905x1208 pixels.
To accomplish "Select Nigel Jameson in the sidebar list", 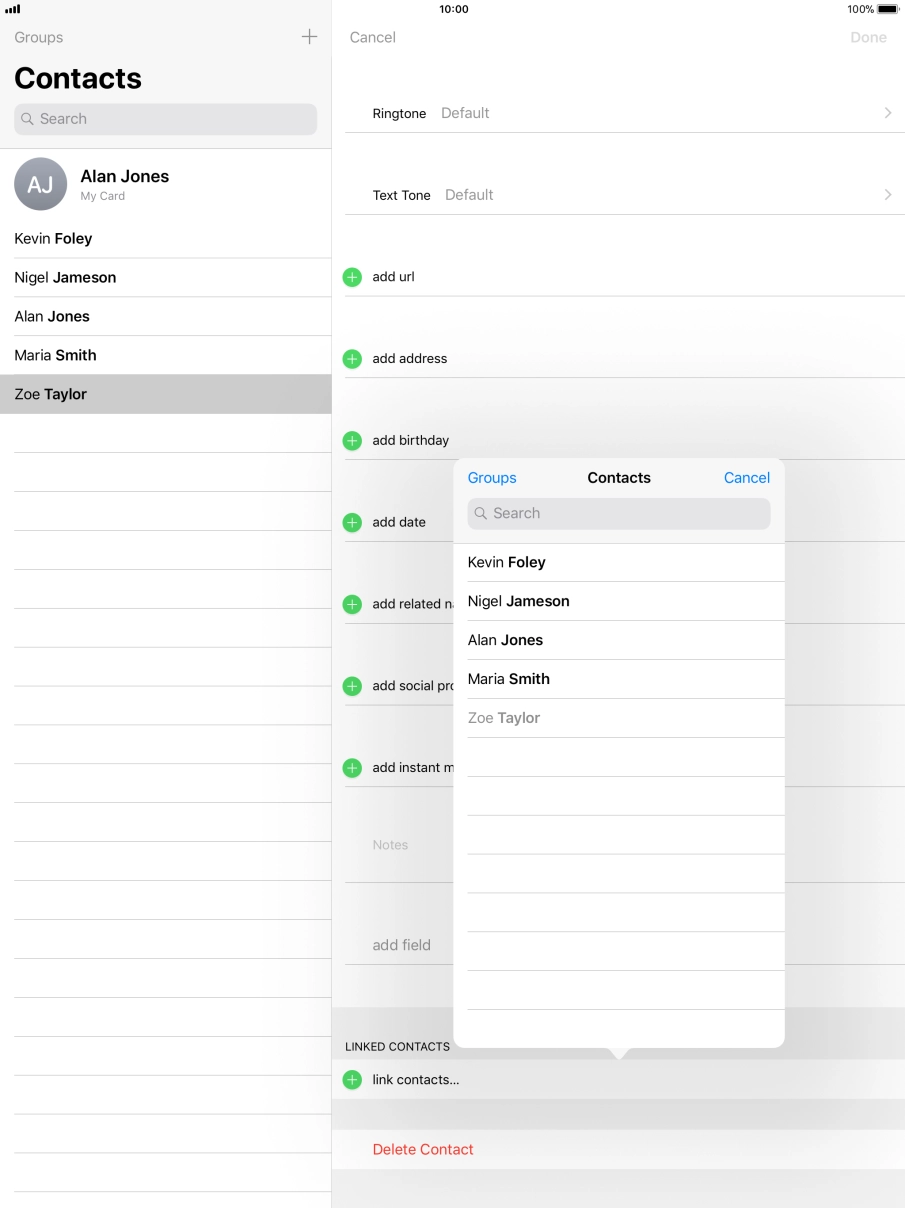I will coord(66,277).
